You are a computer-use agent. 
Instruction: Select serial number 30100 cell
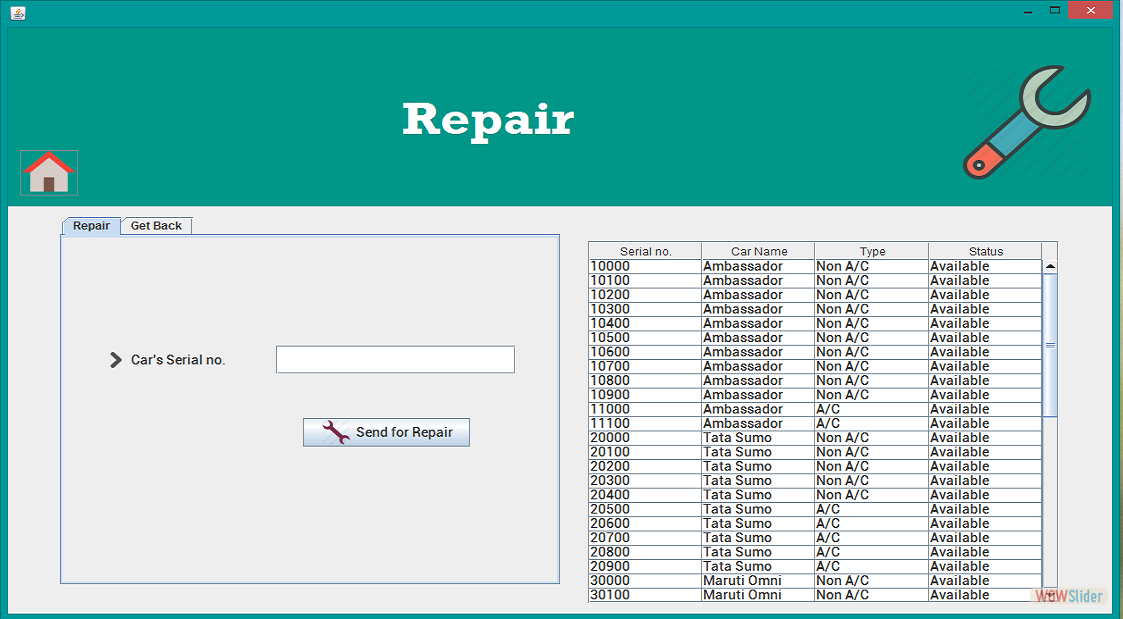645,595
